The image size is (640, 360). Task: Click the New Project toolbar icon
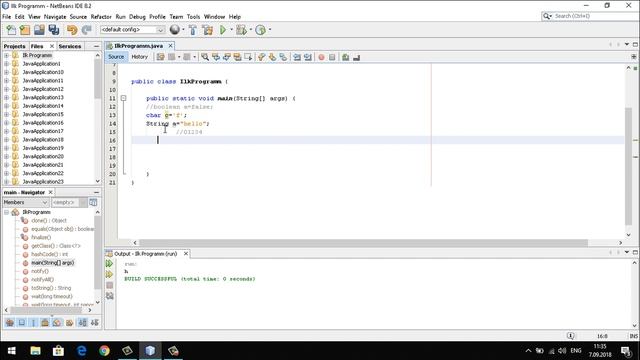(x=25, y=30)
